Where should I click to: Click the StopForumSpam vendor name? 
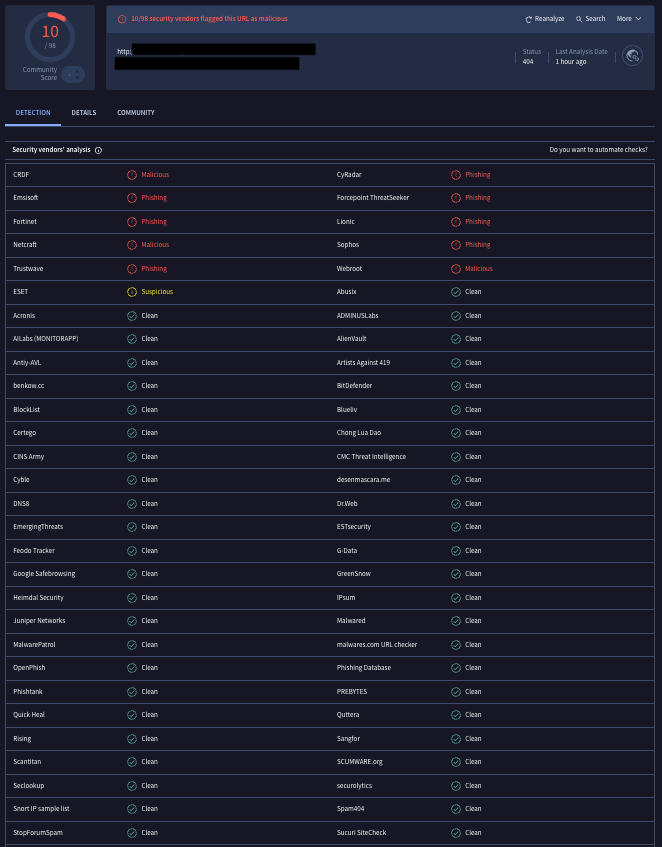pos(38,832)
